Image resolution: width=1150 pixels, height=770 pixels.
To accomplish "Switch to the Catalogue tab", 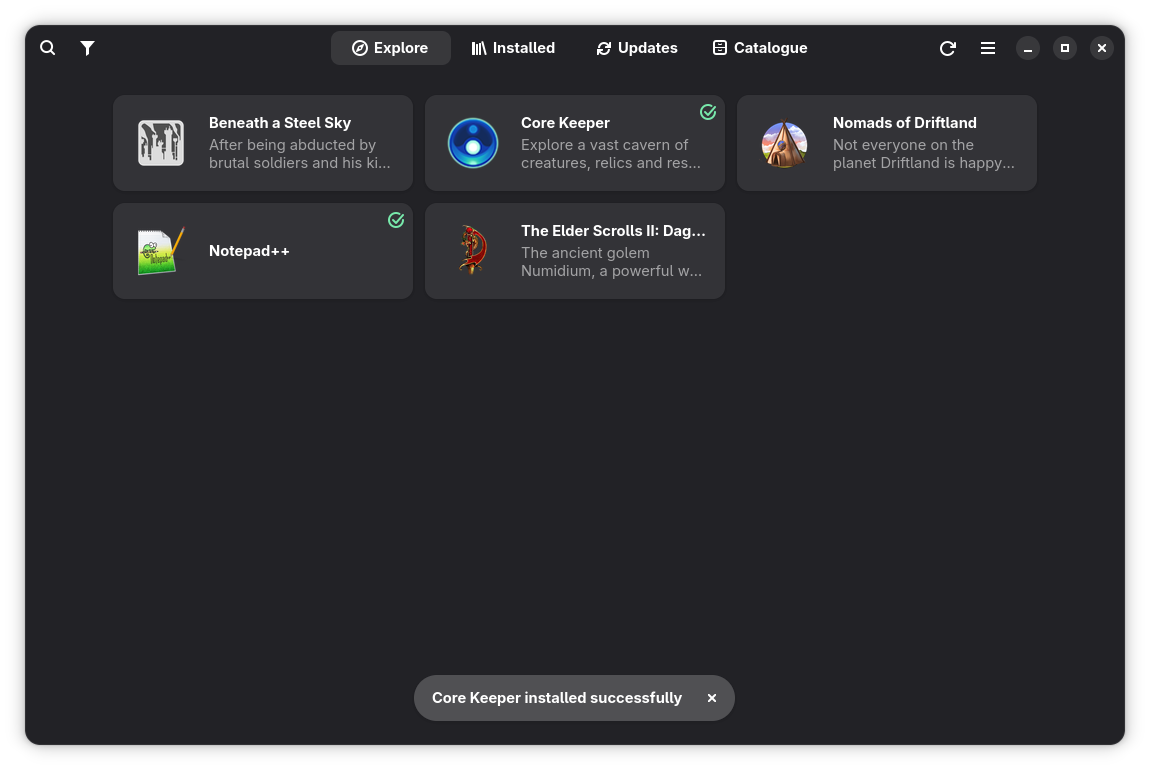I will tap(760, 48).
